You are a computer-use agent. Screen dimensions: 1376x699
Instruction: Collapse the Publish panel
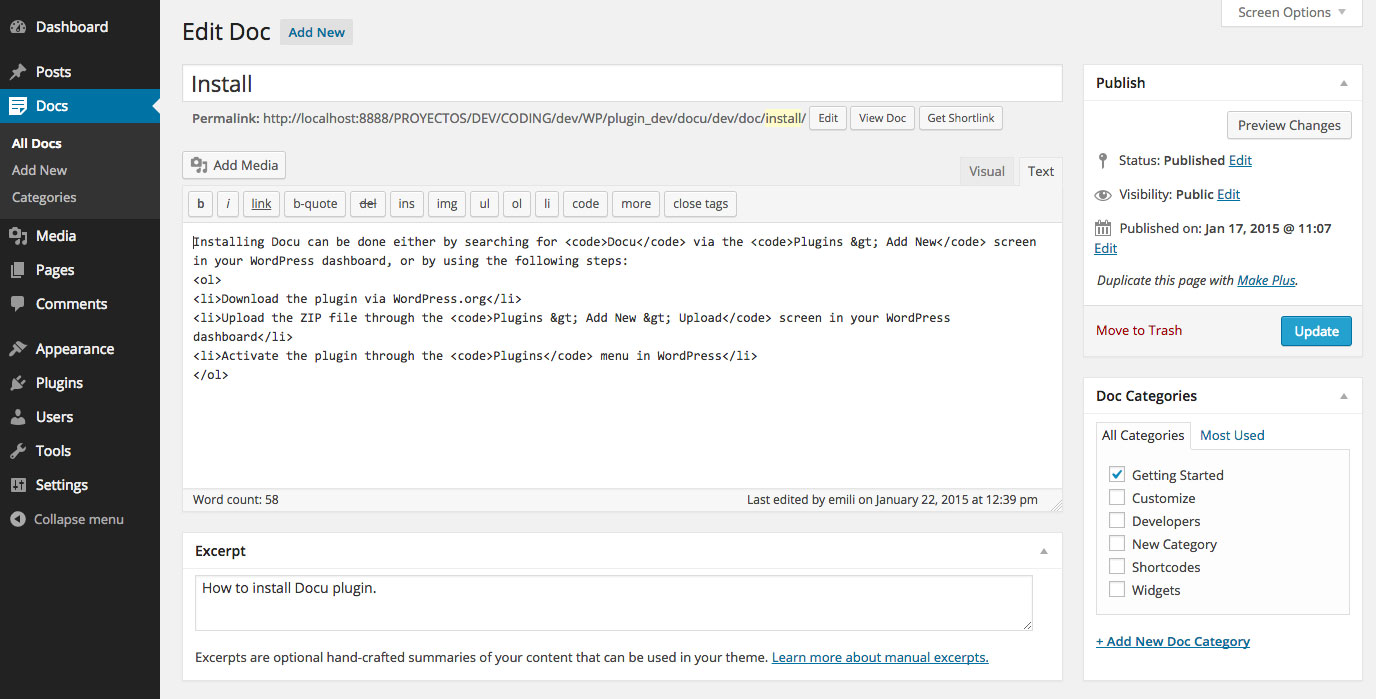(1344, 83)
